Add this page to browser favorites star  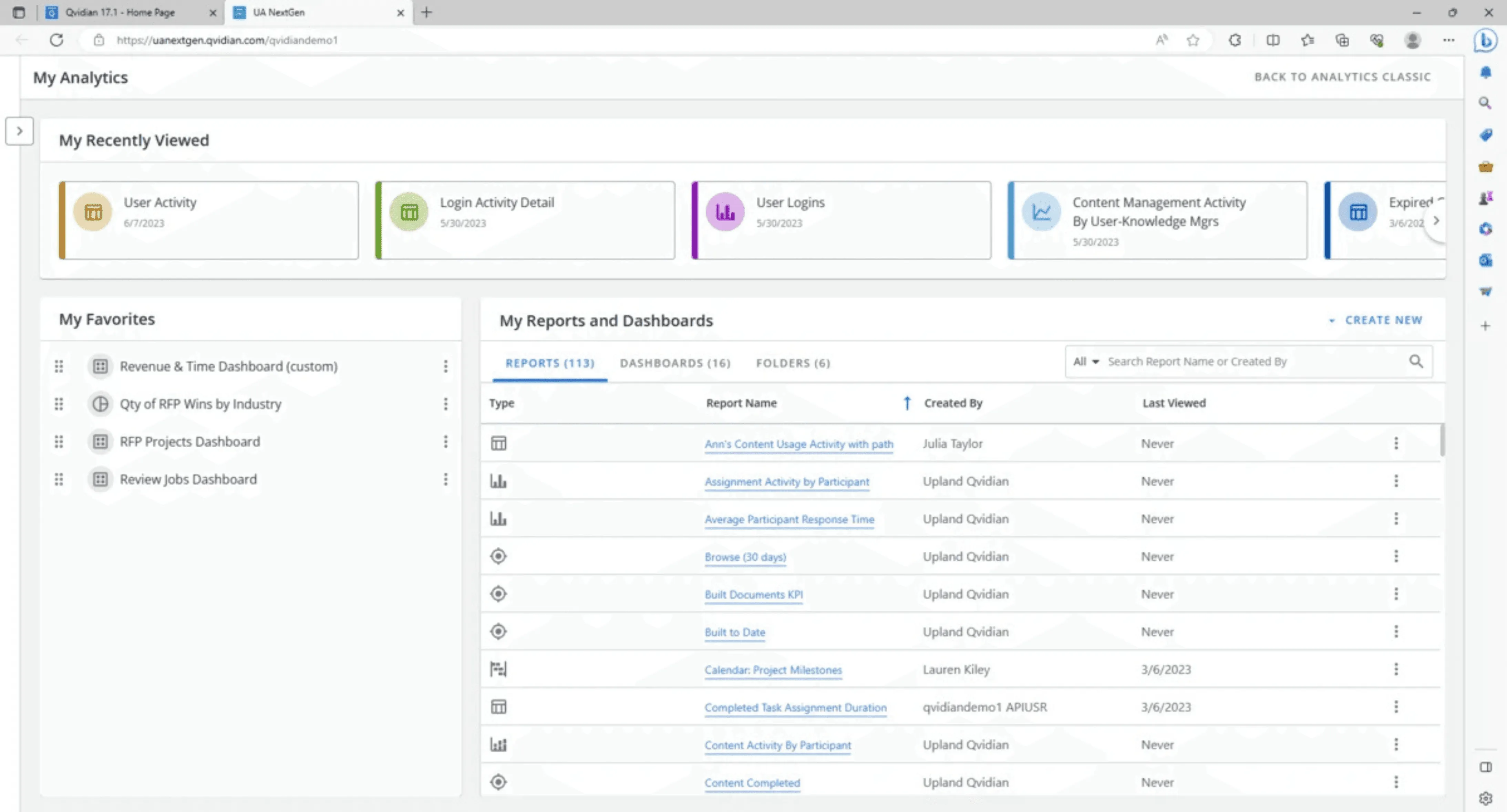pos(1193,40)
